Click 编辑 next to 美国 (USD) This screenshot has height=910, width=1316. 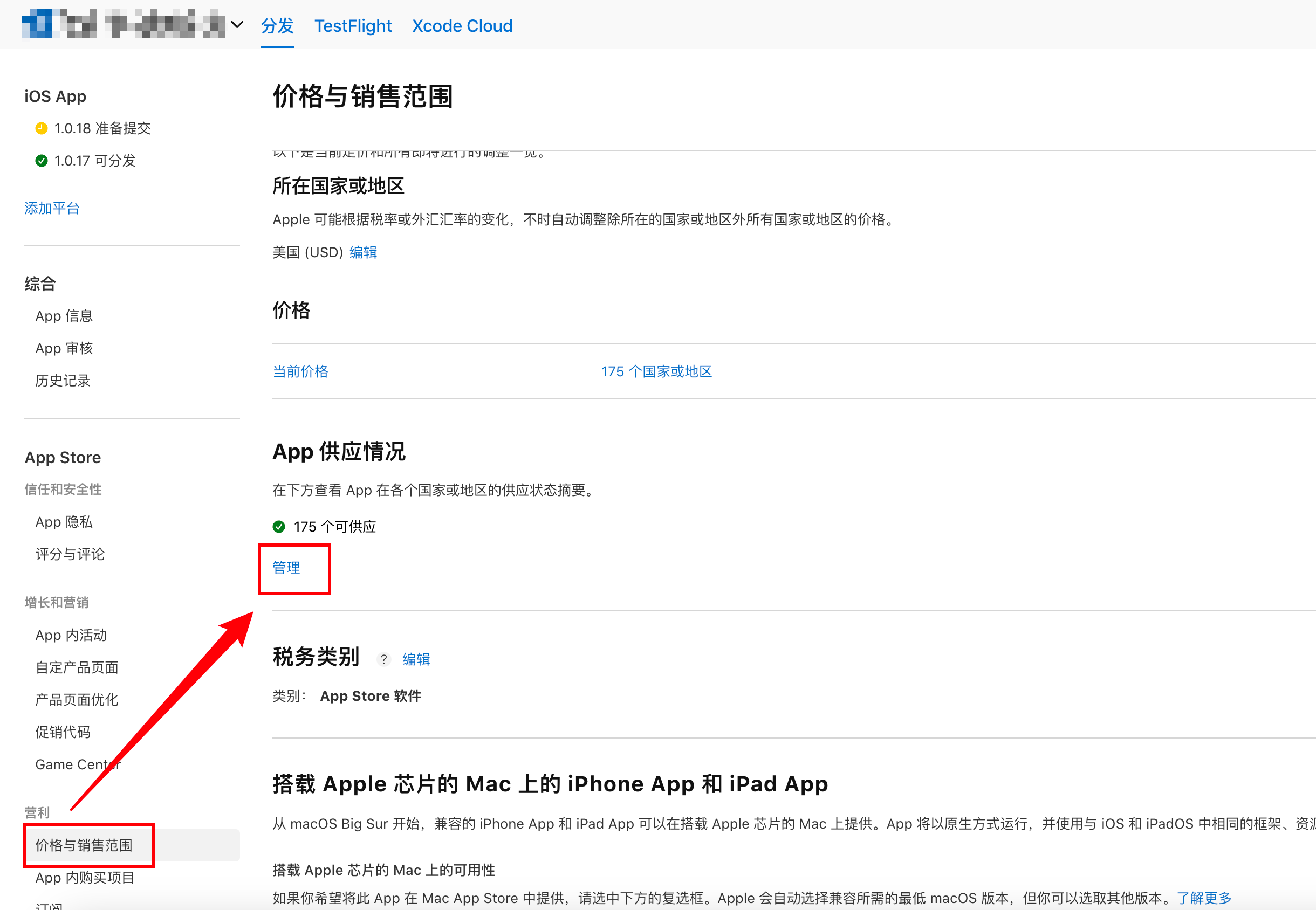(364, 252)
